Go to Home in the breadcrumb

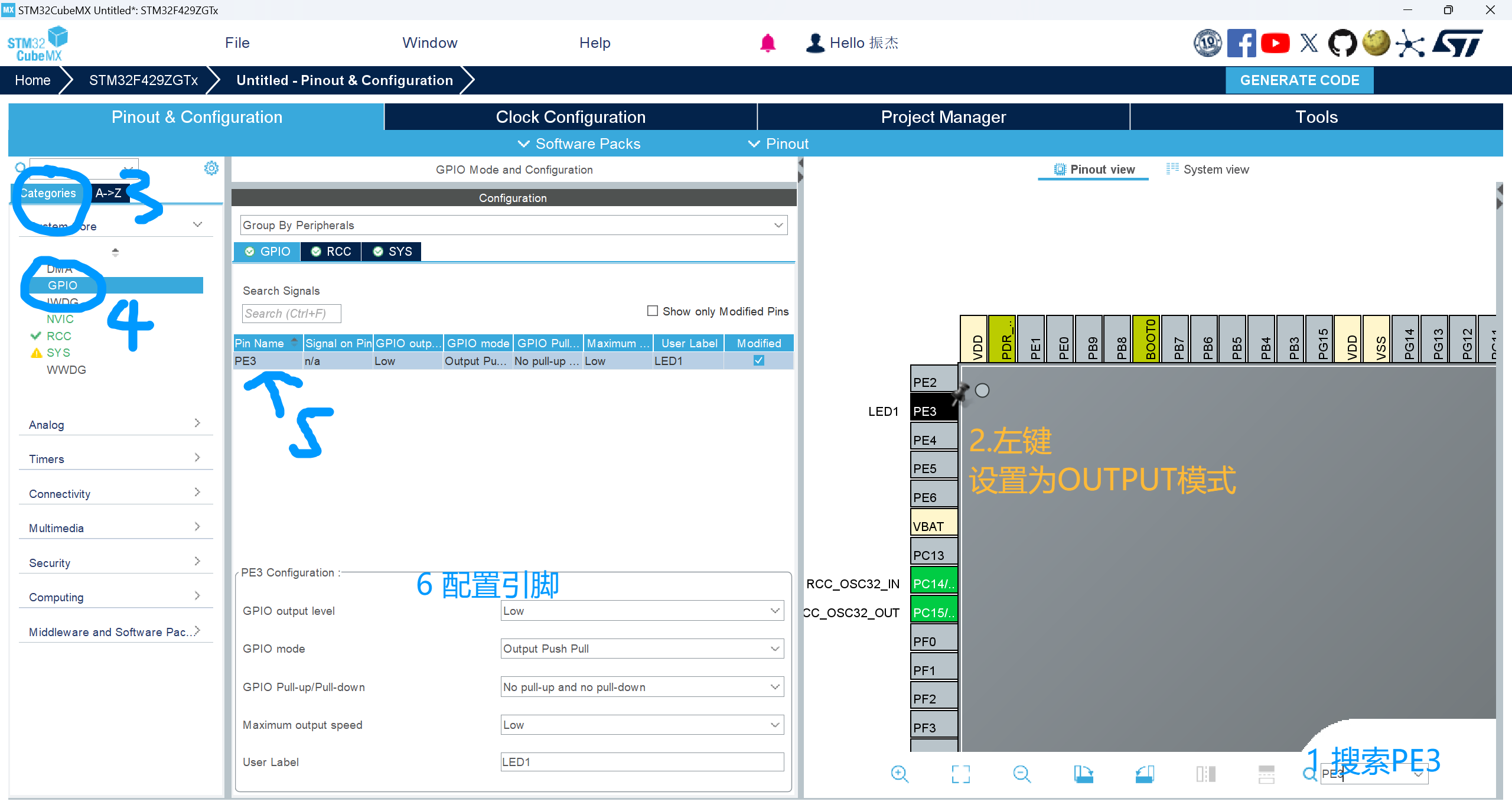(32, 80)
